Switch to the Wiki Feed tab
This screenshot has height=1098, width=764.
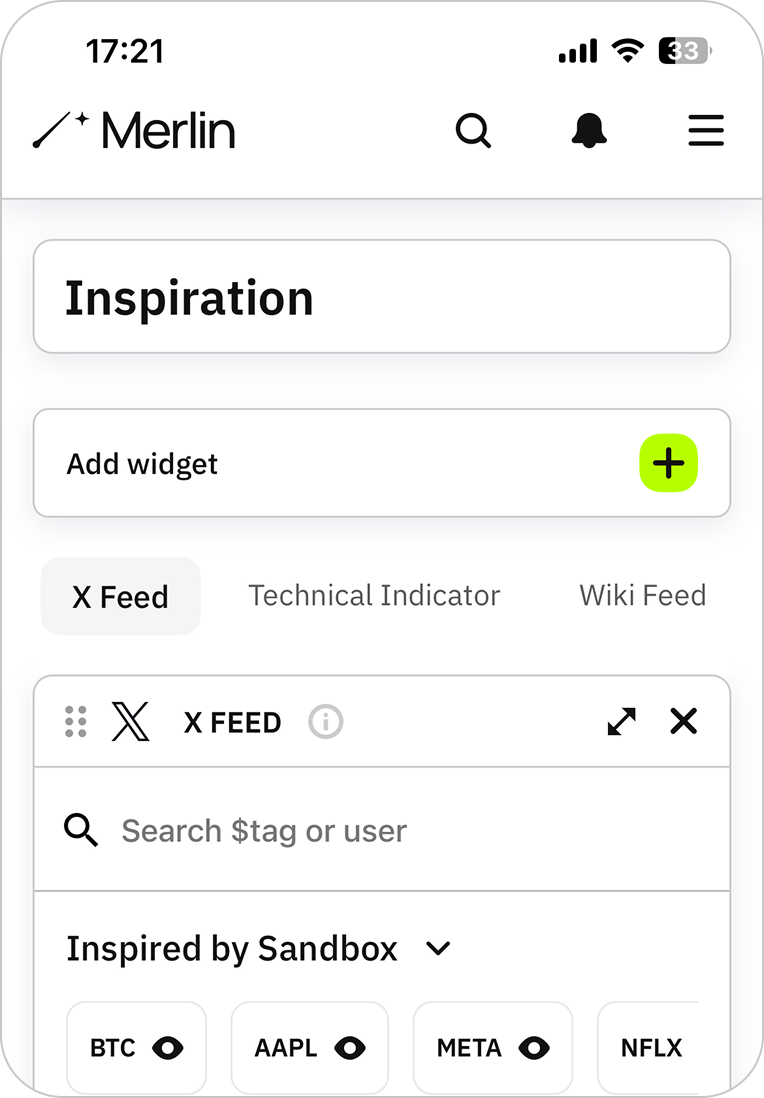click(x=643, y=596)
